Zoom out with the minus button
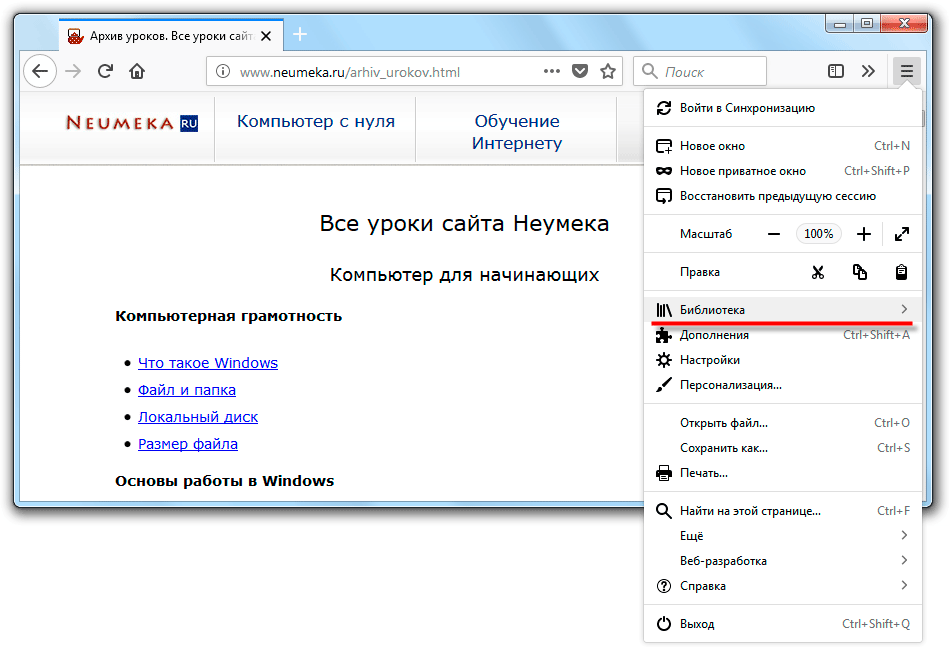 click(x=773, y=234)
